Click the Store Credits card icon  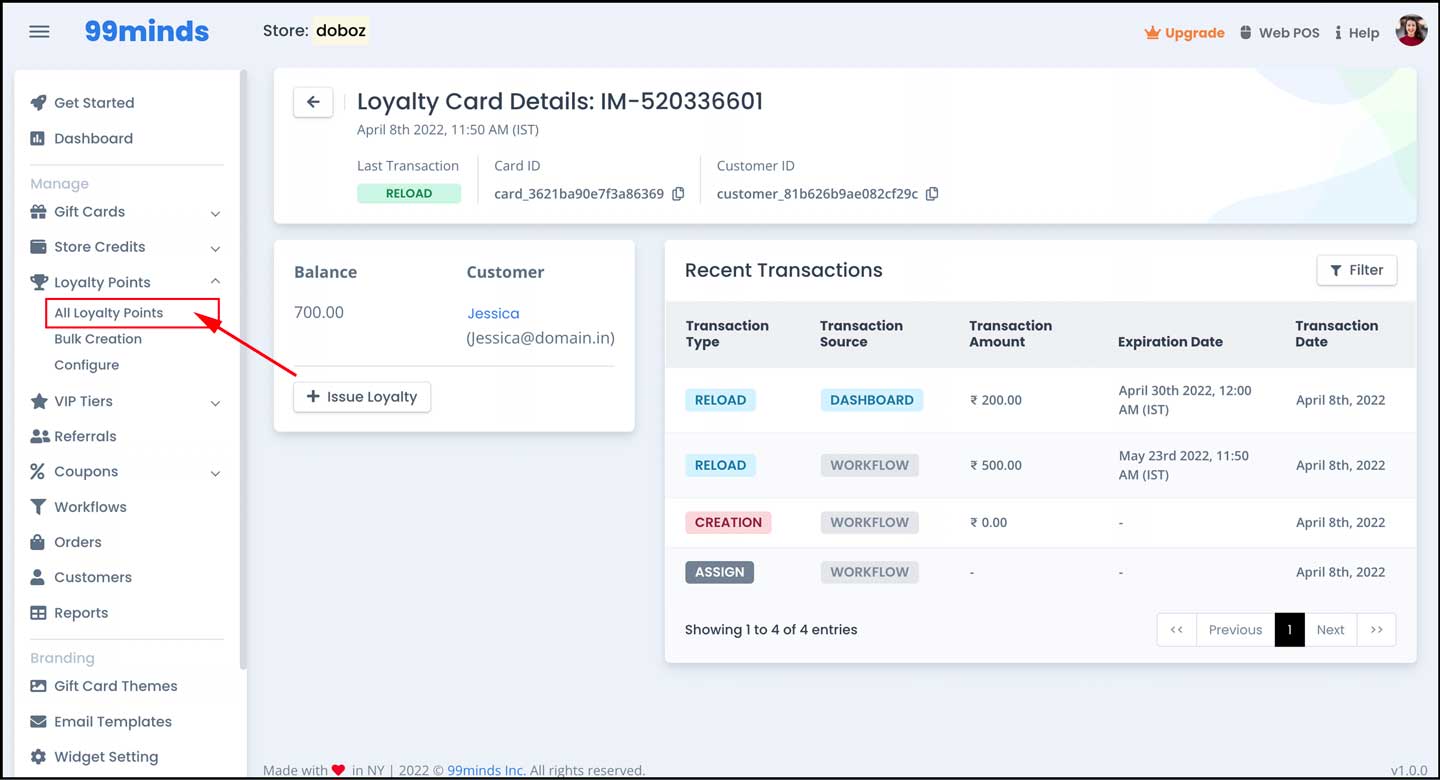point(38,247)
